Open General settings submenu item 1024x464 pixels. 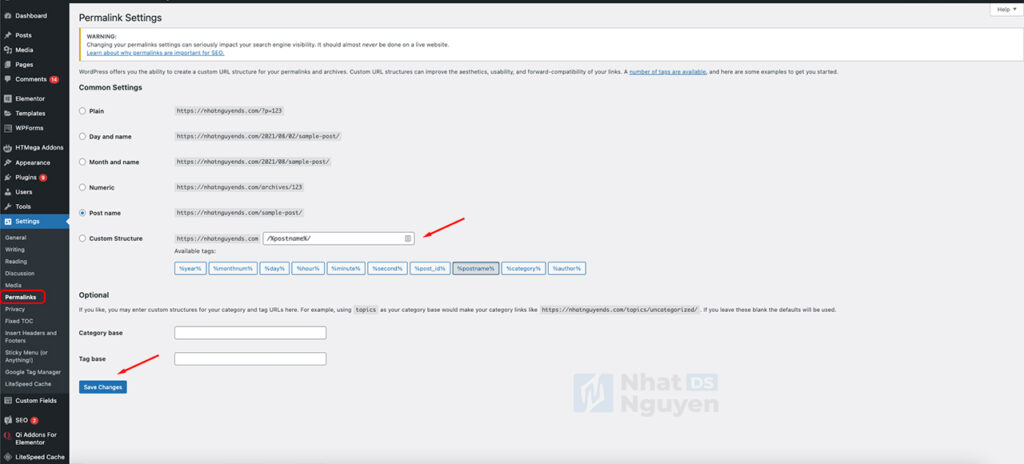(x=16, y=238)
